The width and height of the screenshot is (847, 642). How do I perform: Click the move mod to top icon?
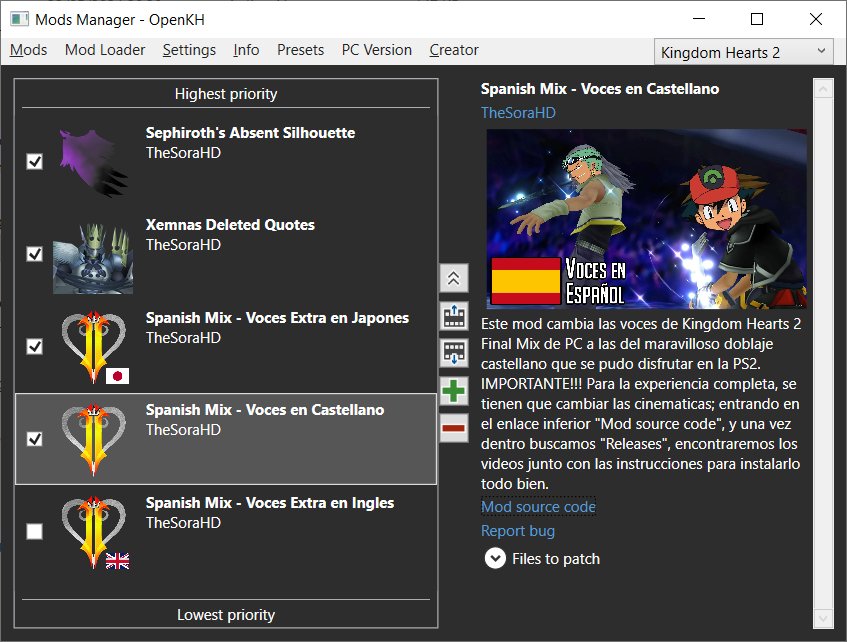coord(454,278)
